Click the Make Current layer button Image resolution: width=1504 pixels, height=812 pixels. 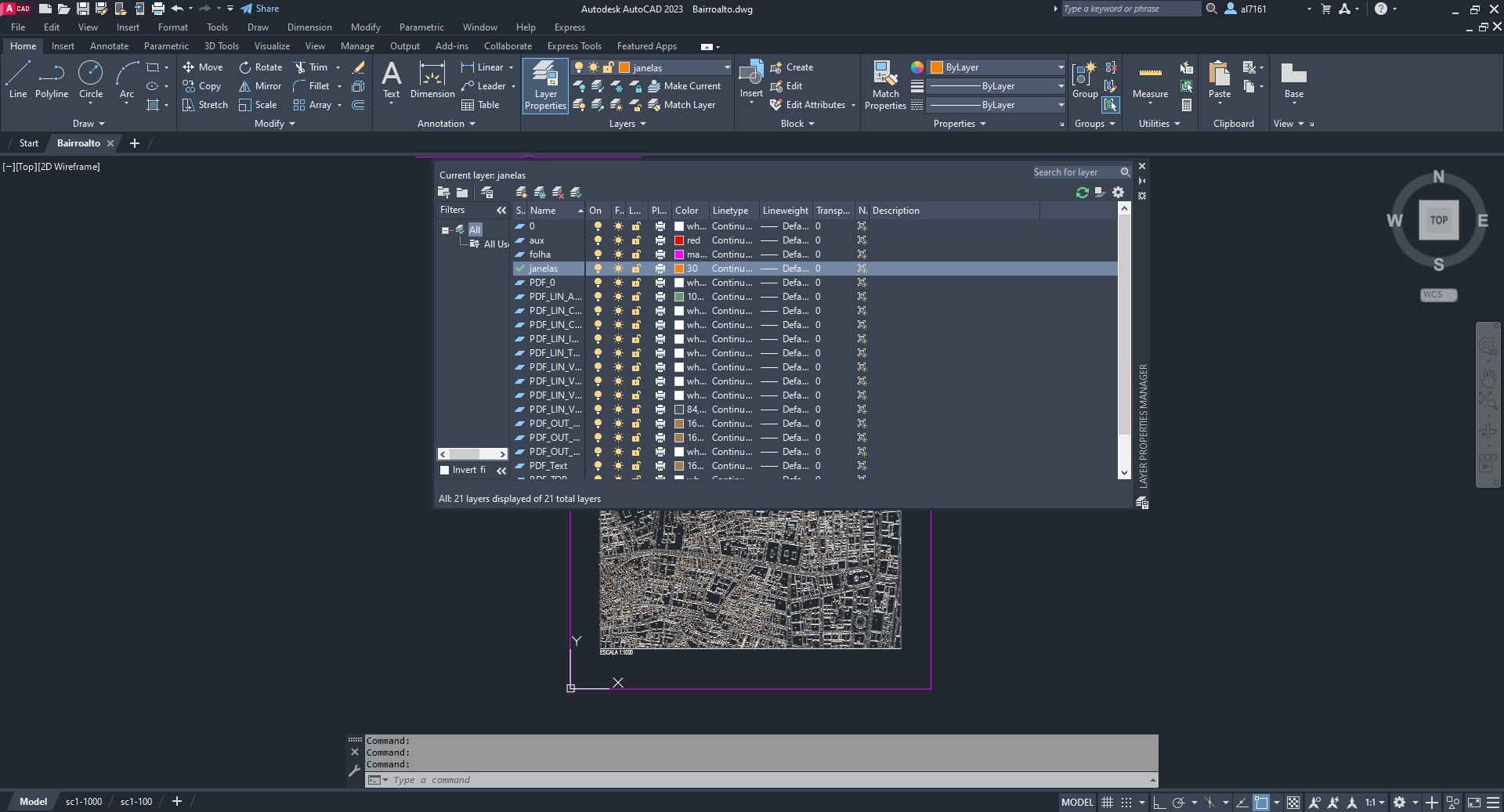[685, 86]
